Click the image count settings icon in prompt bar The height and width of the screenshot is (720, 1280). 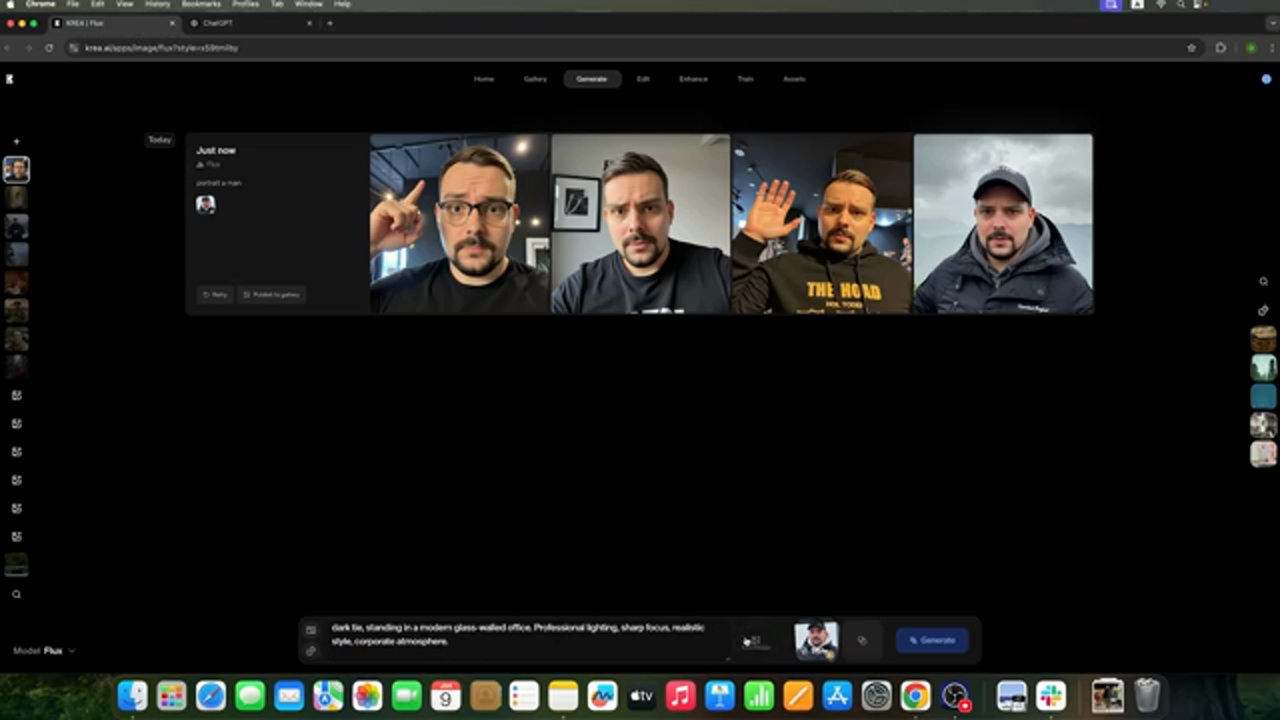755,641
